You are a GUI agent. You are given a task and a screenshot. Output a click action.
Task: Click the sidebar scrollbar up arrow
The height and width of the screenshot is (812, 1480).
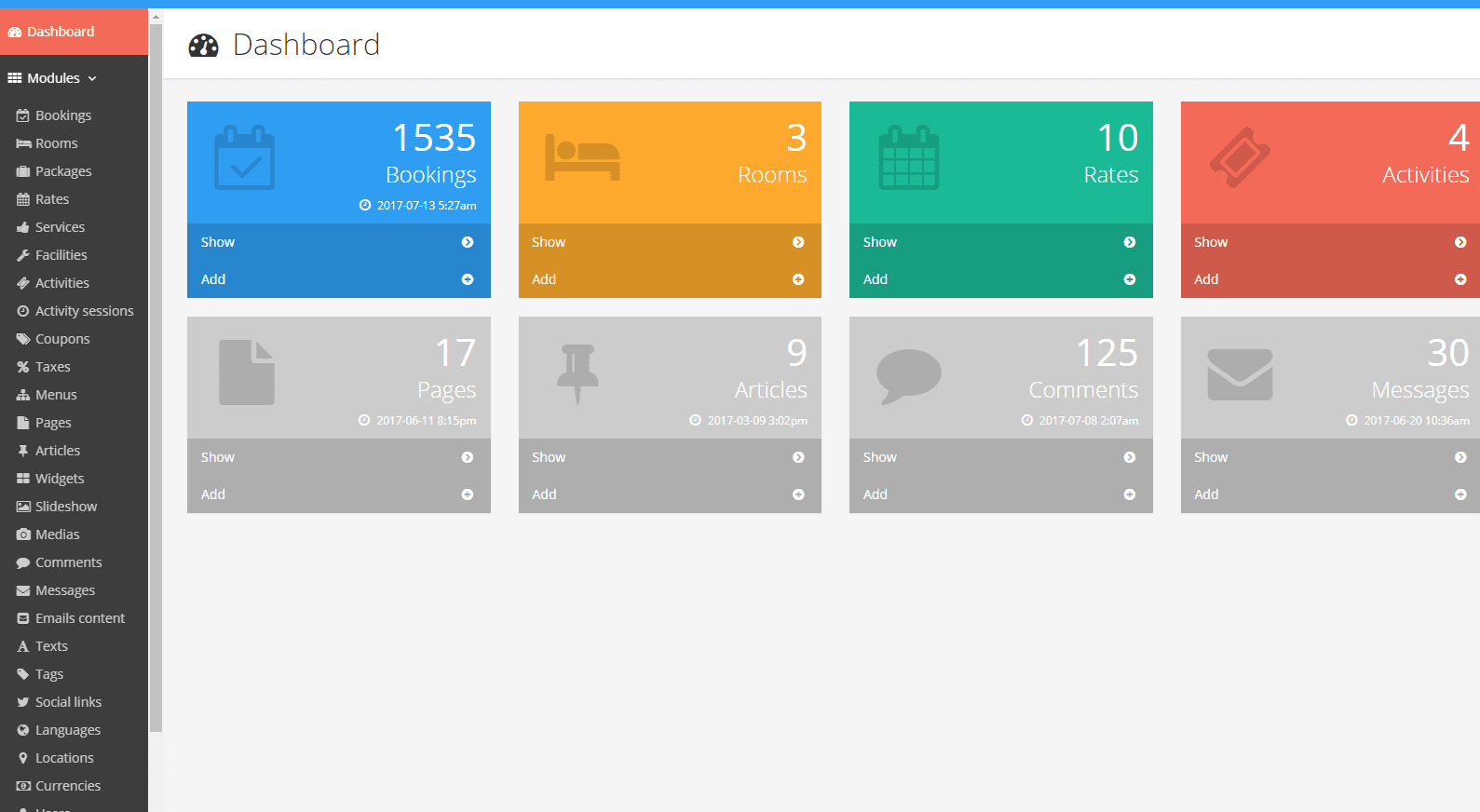click(156, 17)
